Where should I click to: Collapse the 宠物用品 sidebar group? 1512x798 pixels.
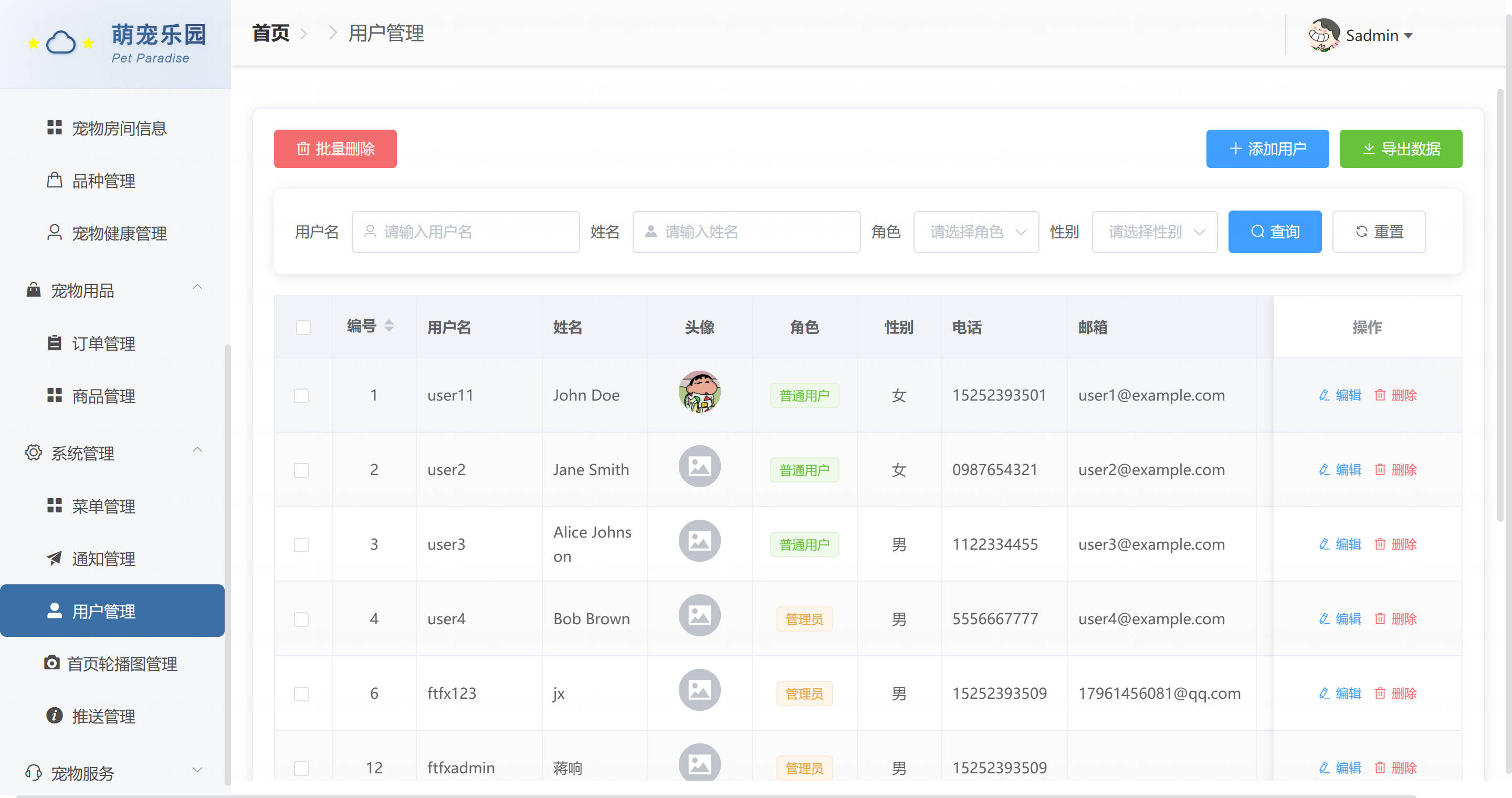click(x=197, y=288)
